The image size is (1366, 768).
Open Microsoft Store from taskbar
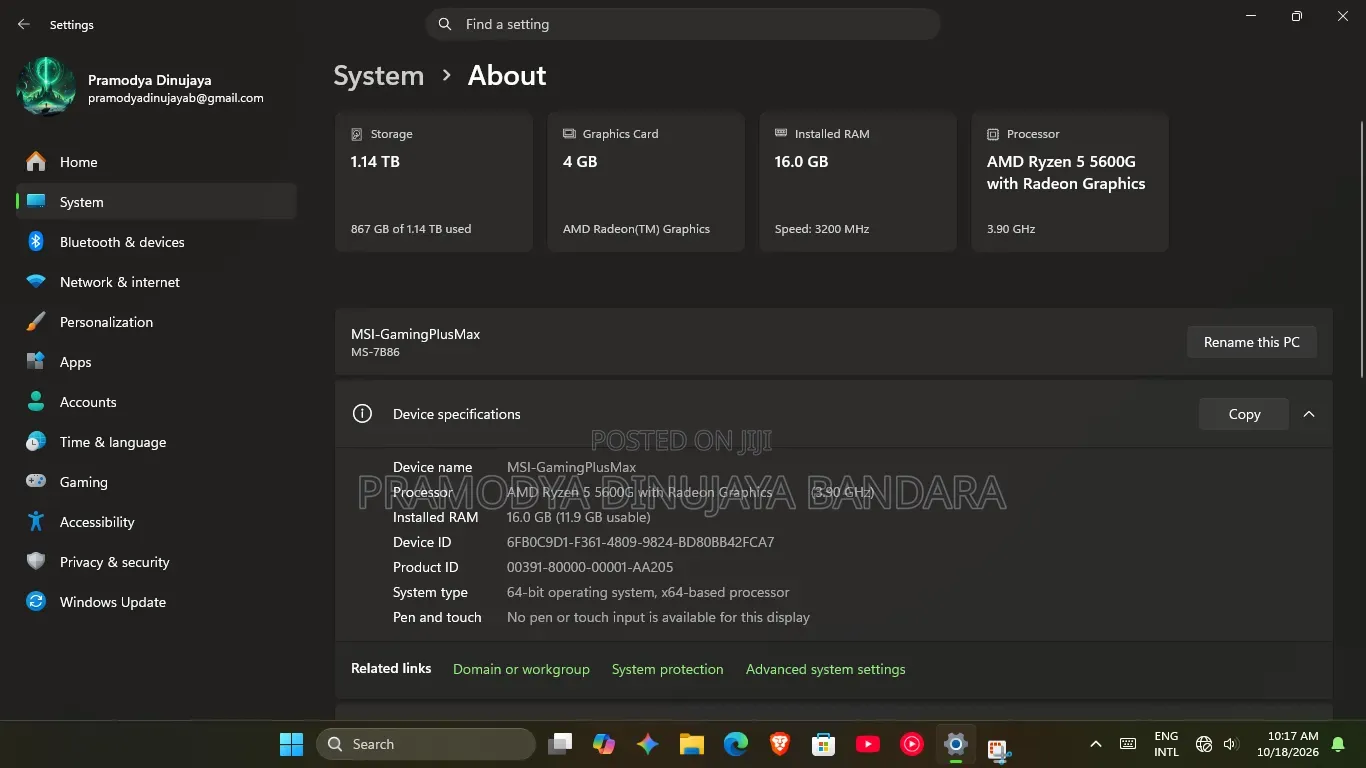point(824,744)
